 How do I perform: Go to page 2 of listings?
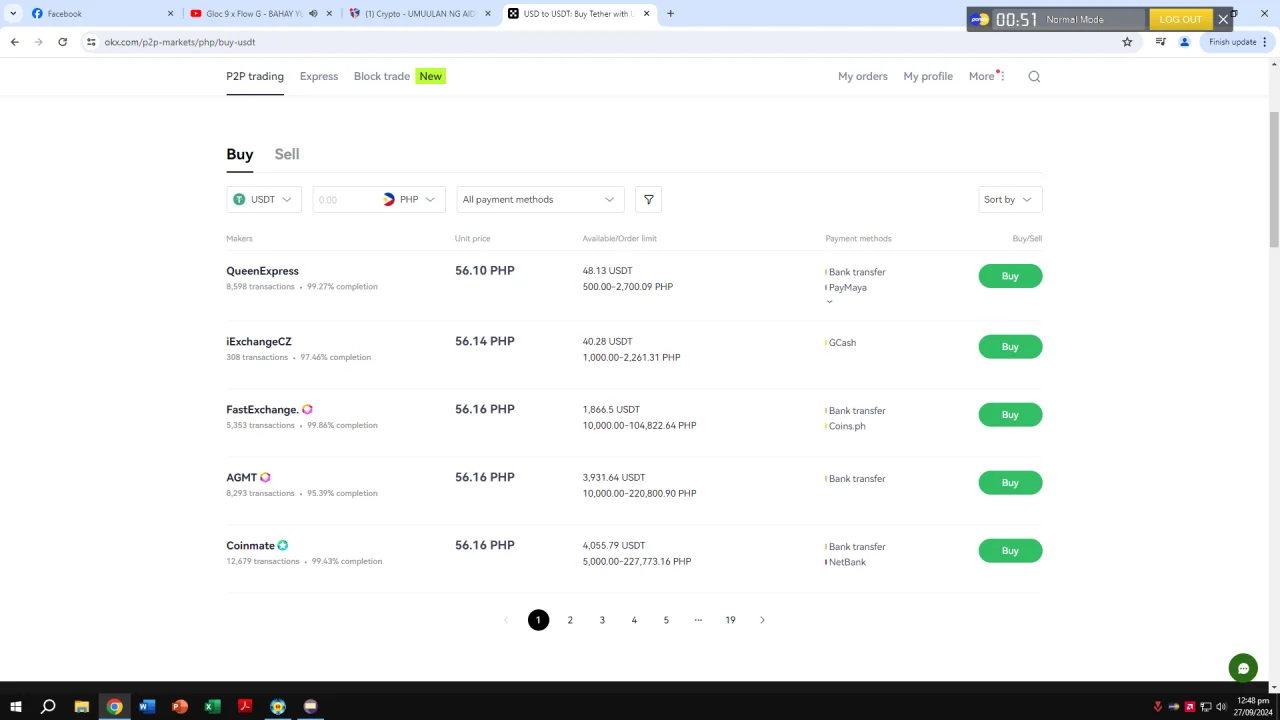tap(570, 620)
